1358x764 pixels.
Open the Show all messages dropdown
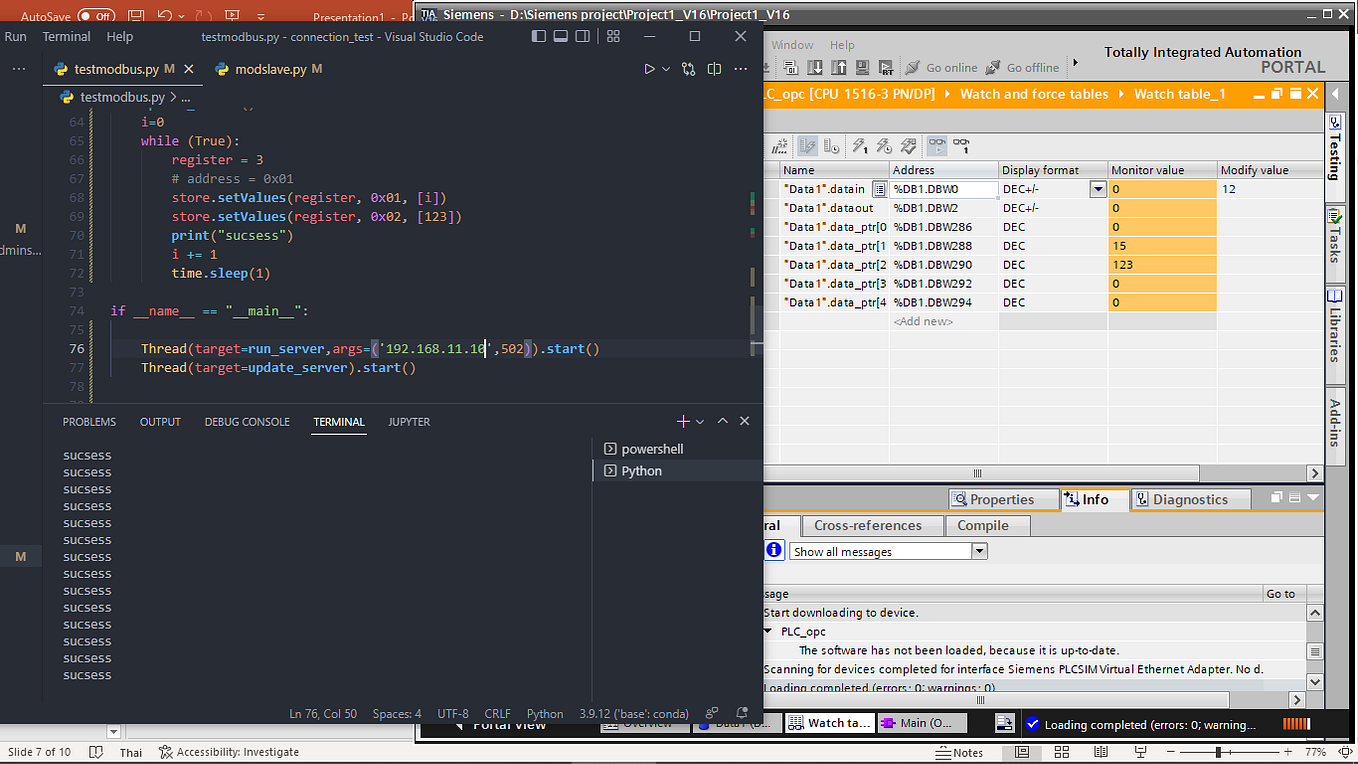click(x=980, y=551)
